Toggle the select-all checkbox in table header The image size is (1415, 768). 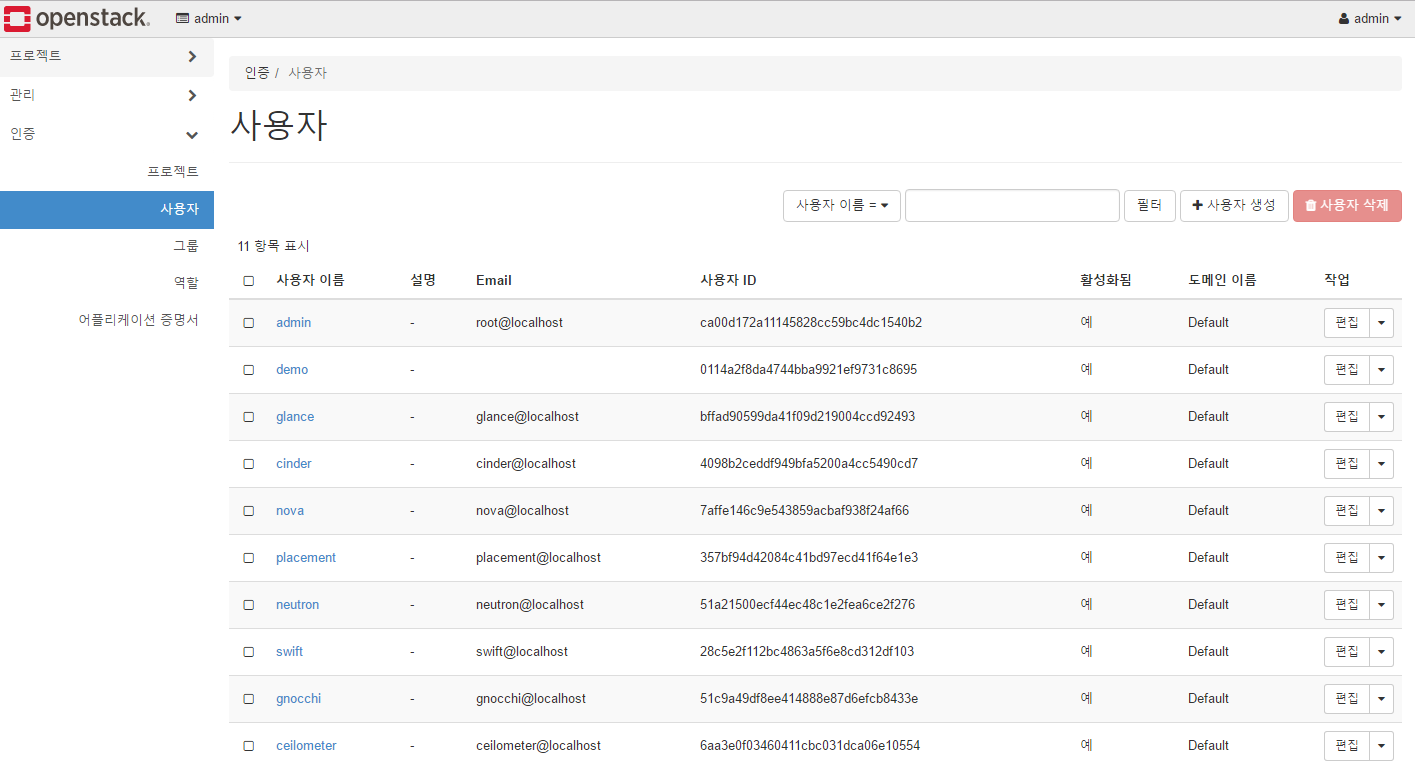(x=249, y=281)
